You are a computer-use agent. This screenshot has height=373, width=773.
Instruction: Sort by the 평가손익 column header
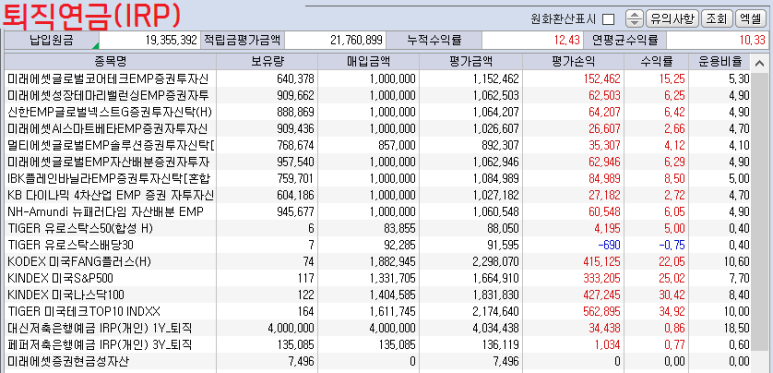click(x=573, y=62)
